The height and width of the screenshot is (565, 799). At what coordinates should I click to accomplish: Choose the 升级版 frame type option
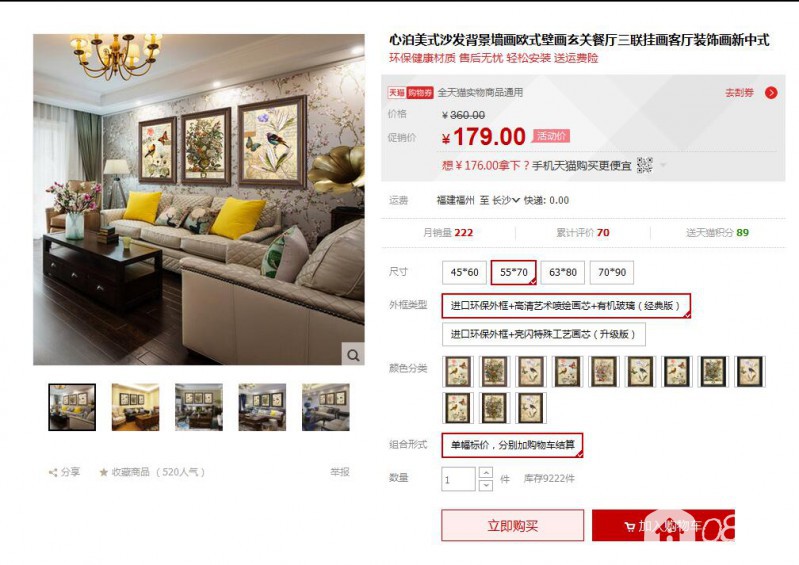[543, 334]
